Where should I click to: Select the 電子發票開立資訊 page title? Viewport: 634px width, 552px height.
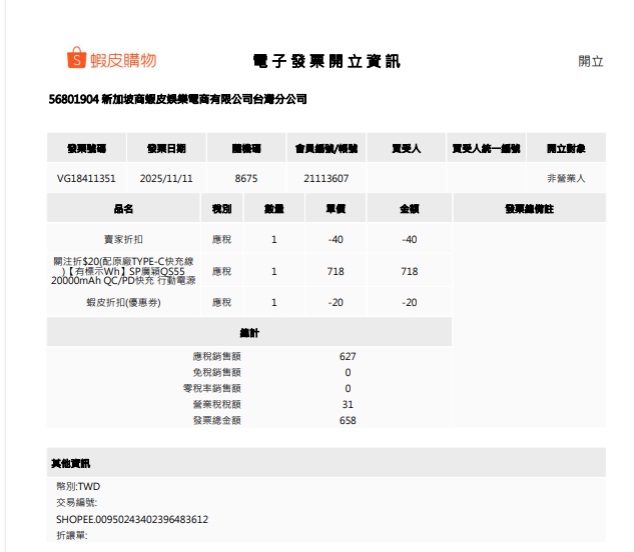pos(326,62)
